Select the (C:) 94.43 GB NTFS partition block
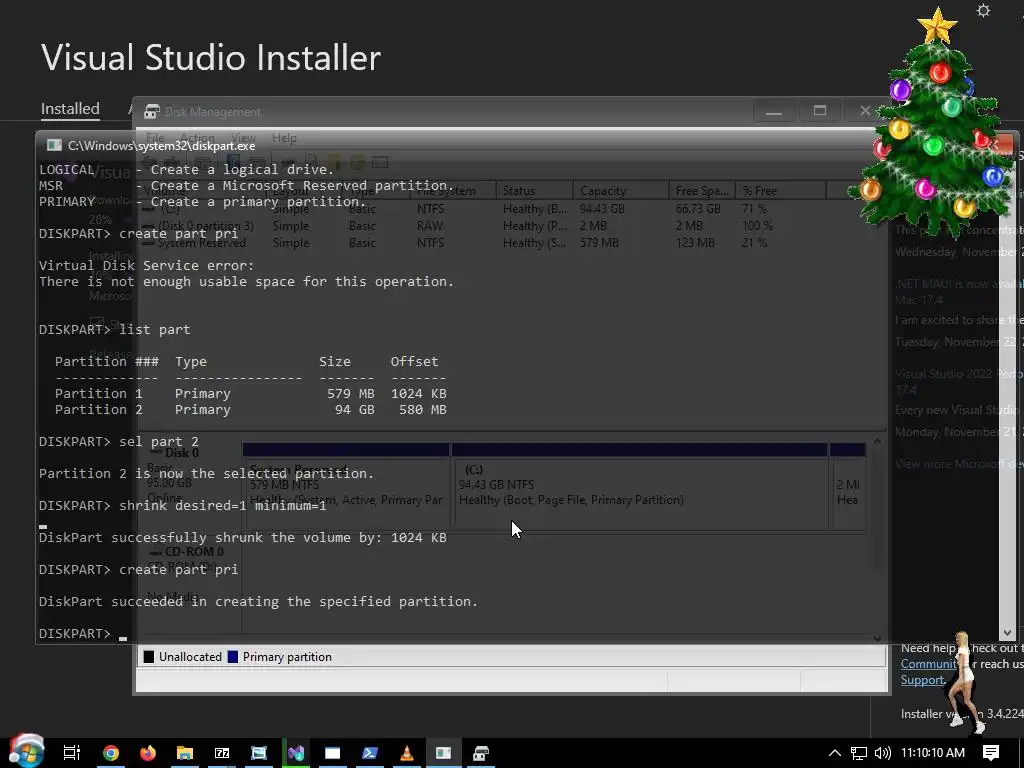The height and width of the screenshot is (768, 1024). pyautogui.click(x=640, y=487)
